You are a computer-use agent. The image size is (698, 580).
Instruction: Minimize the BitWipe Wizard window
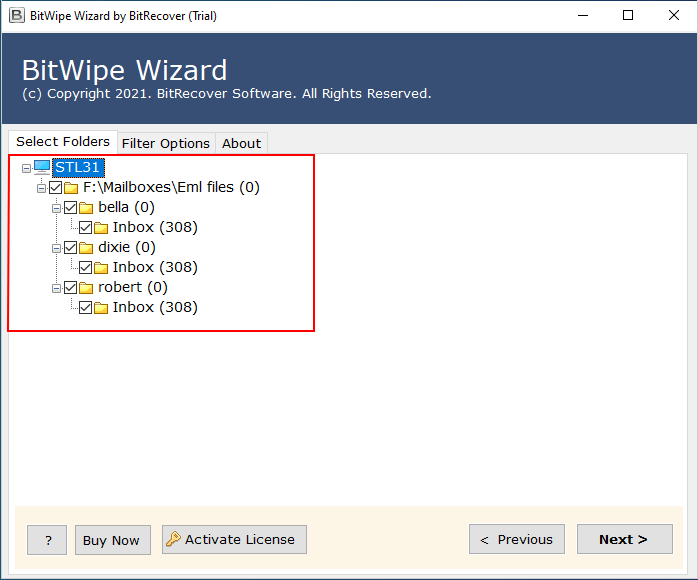pyautogui.click(x=583, y=16)
